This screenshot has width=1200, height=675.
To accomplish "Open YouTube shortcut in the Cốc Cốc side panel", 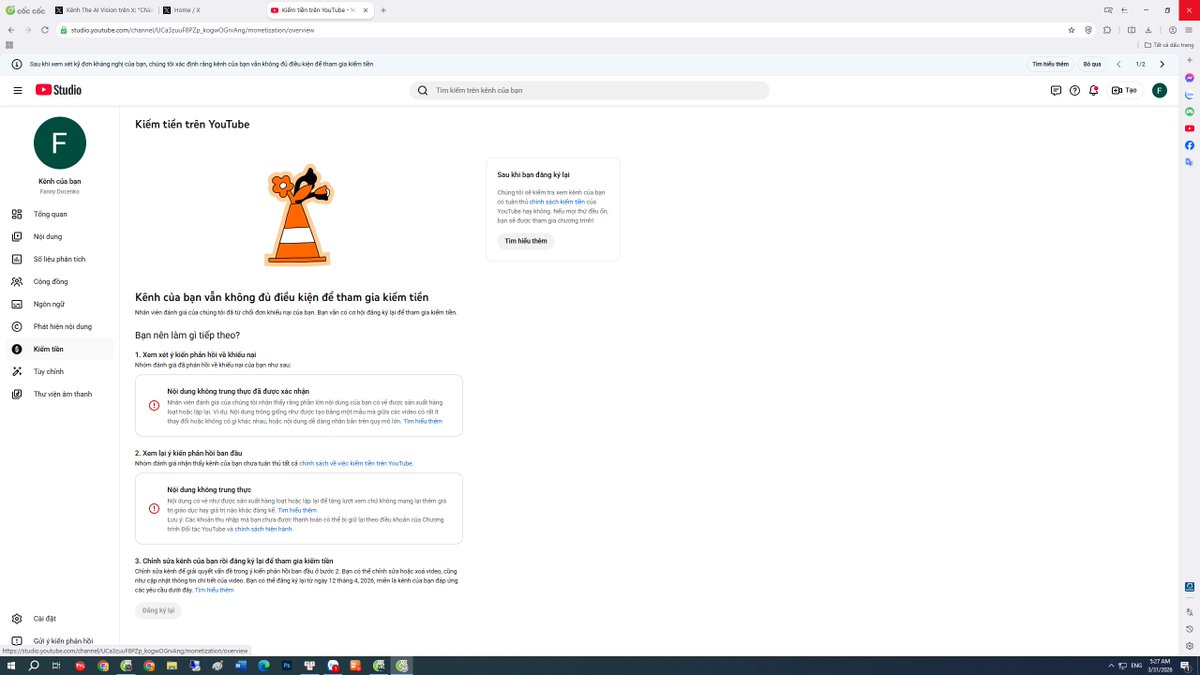I will pyautogui.click(x=1189, y=128).
